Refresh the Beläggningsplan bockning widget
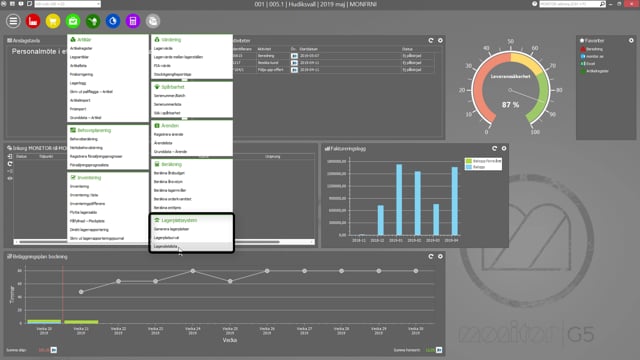This screenshot has height=360, width=640. [x=431, y=256]
